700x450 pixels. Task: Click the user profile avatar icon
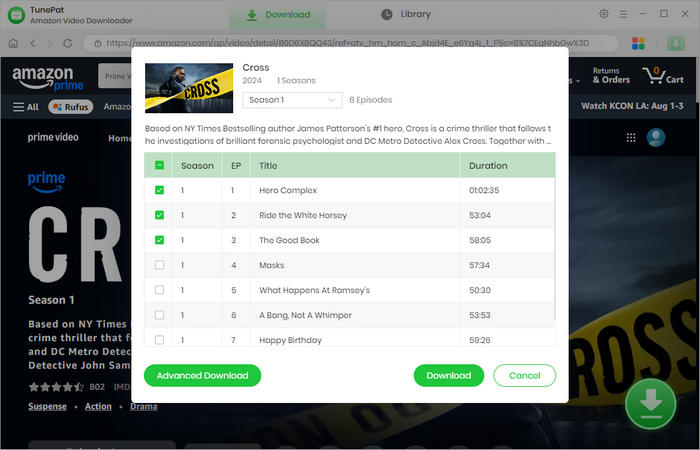(656, 138)
